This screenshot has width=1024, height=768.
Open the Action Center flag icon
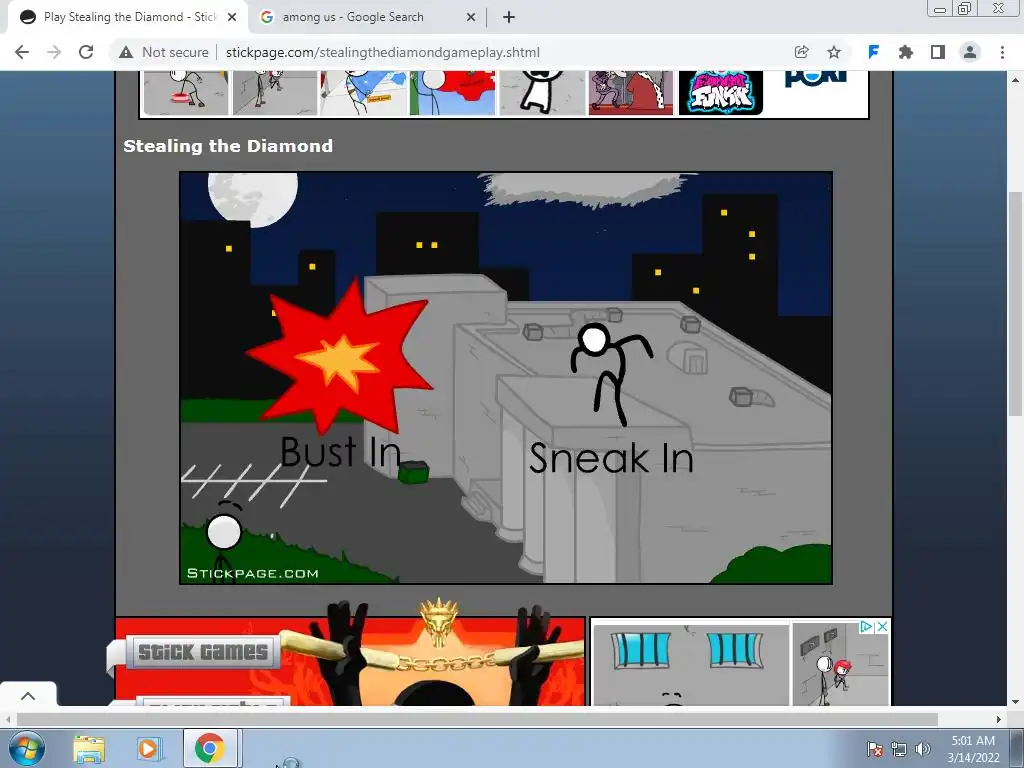click(875, 749)
